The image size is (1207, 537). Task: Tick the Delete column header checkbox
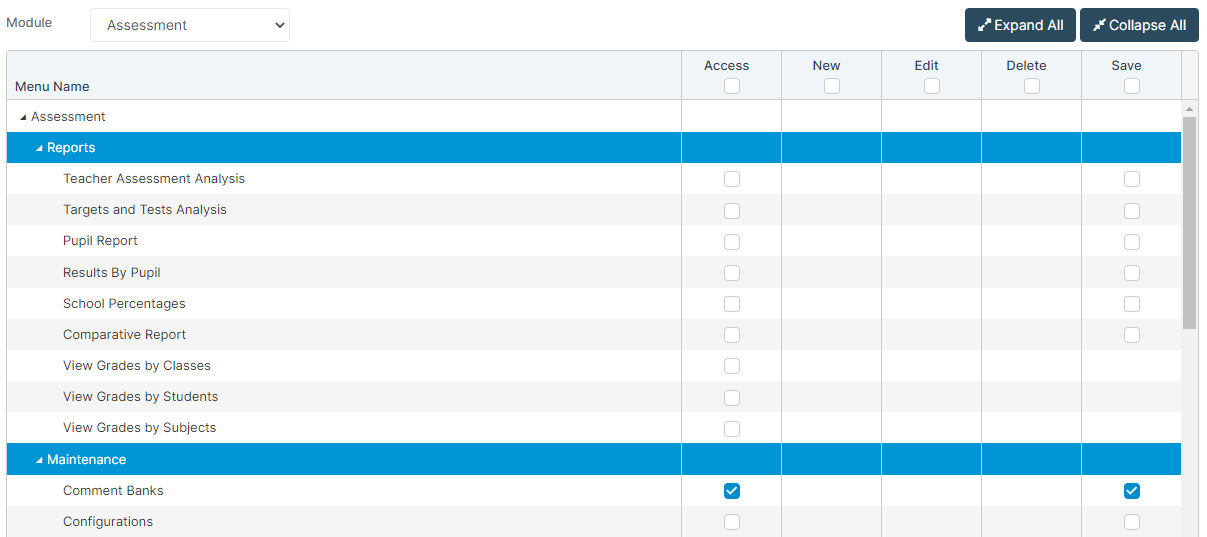click(1032, 86)
